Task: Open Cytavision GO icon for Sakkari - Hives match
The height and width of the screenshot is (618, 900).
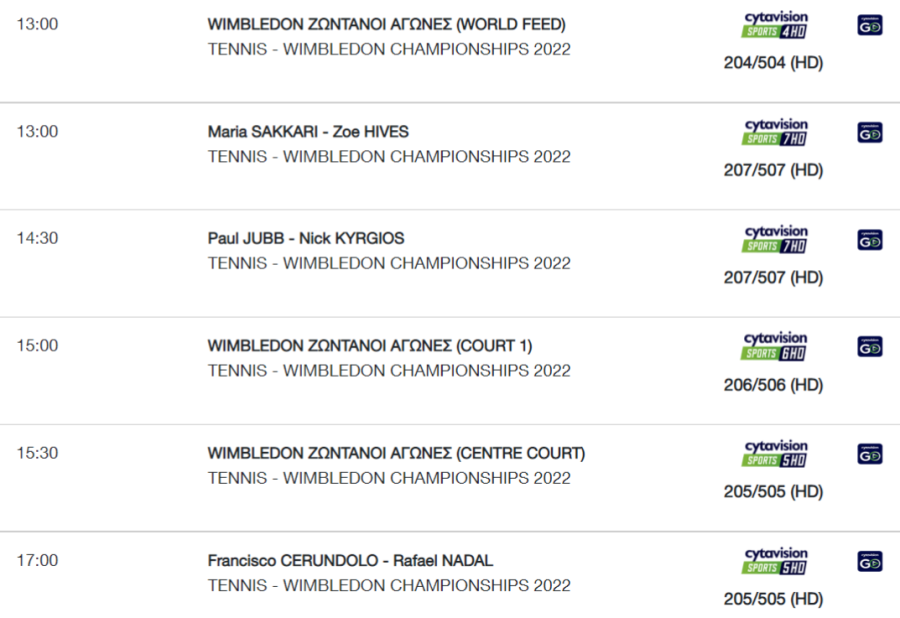Action: click(x=870, y=133)
